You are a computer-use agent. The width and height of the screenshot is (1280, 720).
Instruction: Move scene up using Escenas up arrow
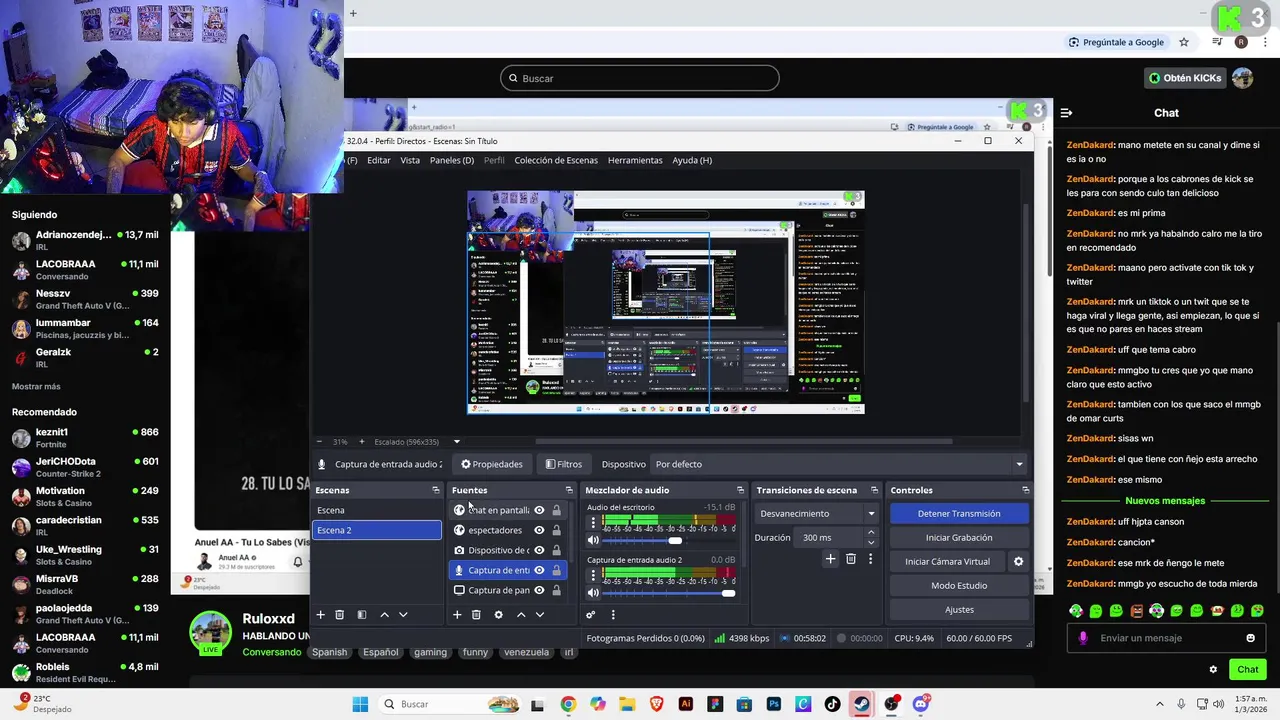384,615
